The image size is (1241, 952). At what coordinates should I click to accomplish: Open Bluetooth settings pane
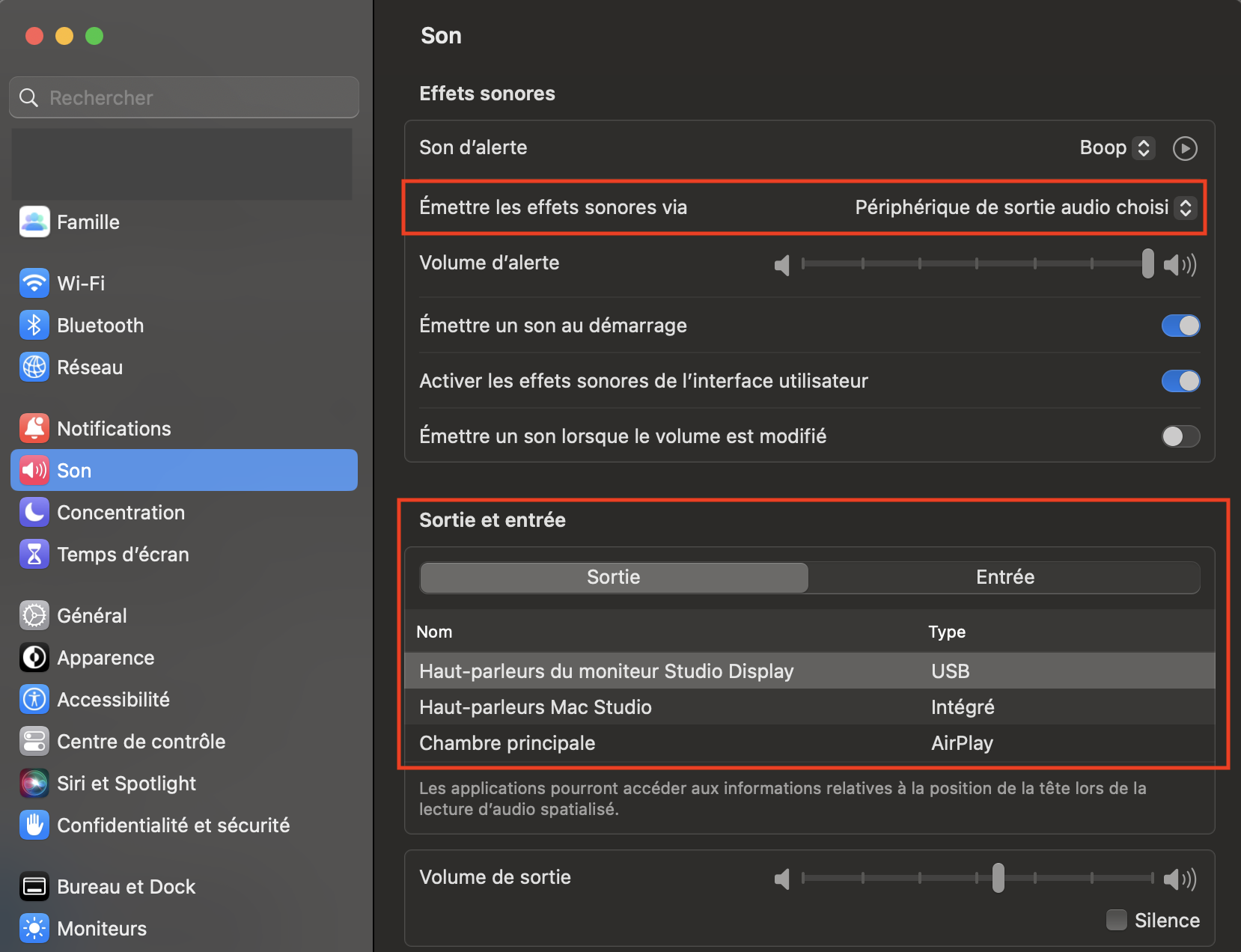click(100, 326)
